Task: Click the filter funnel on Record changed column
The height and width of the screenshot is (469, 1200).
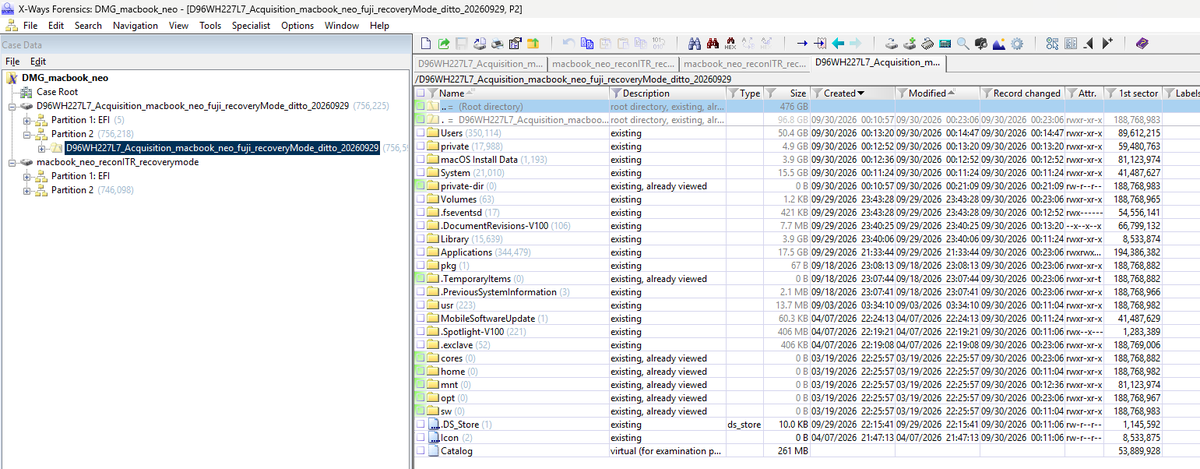Action: pyautogui.click(x=987, y=93)
